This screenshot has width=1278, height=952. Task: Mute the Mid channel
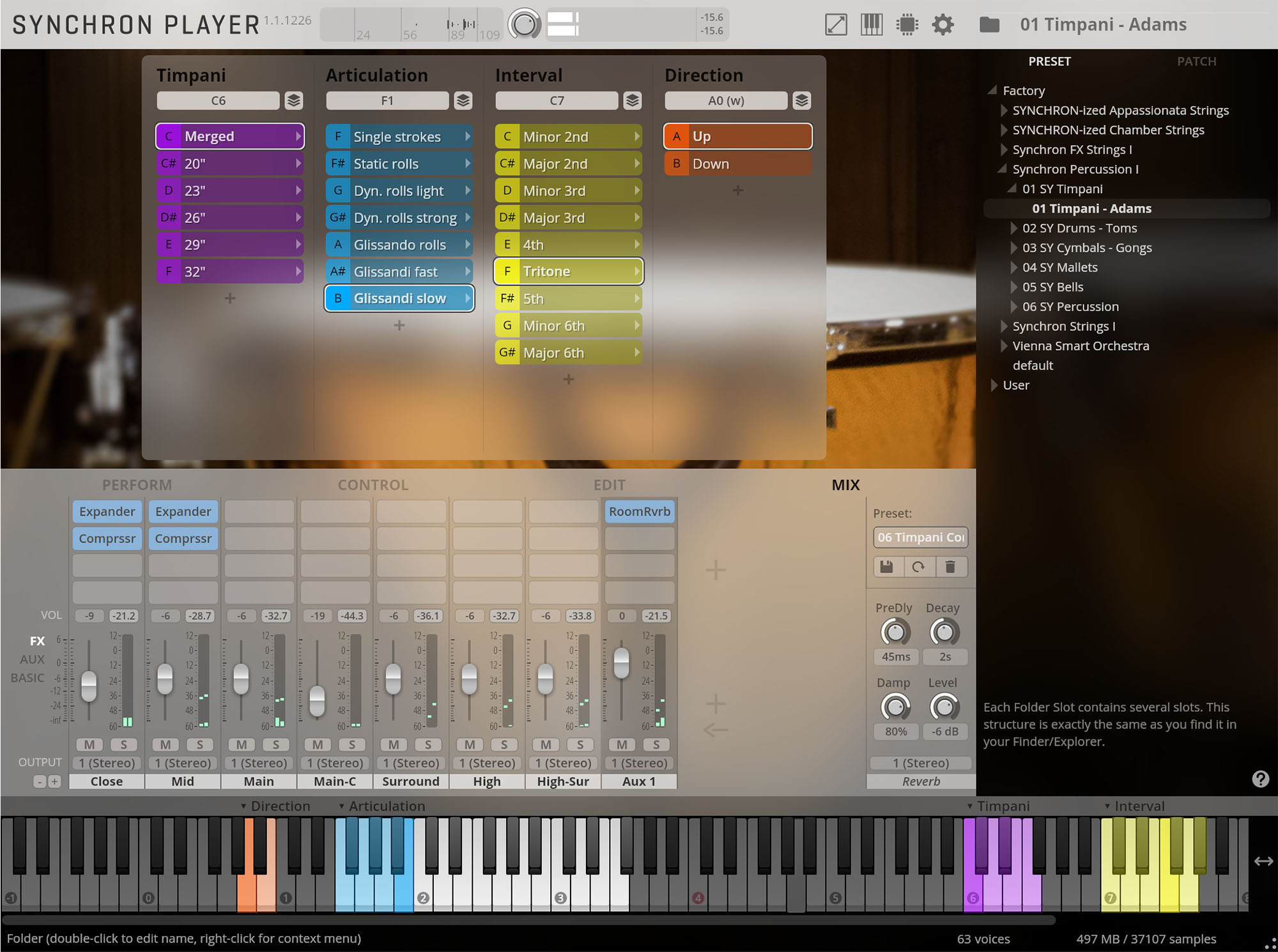coord(166,744)
